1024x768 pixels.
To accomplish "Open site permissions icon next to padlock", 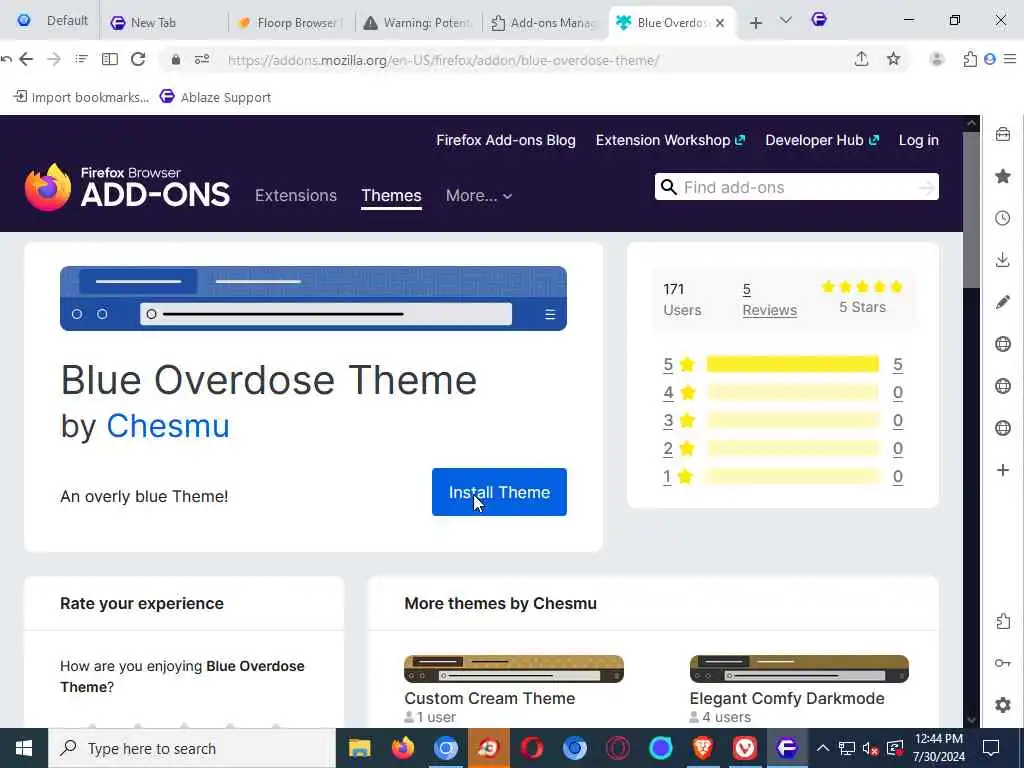I will tap(202, 59).
